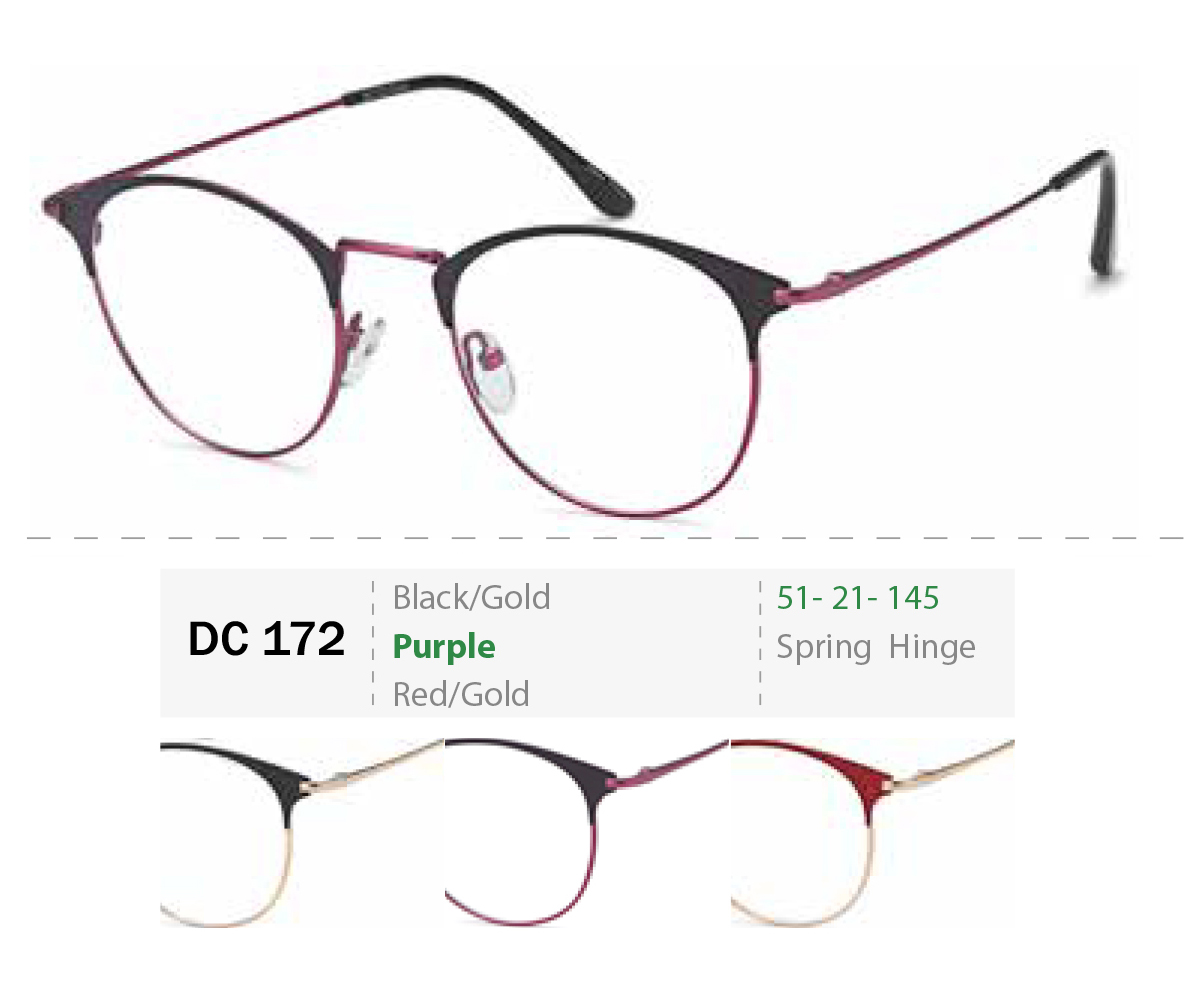Click the Black/Gold frame swatch thumbnail
This screenshot has height=993, width=1193.
point(302,832)
